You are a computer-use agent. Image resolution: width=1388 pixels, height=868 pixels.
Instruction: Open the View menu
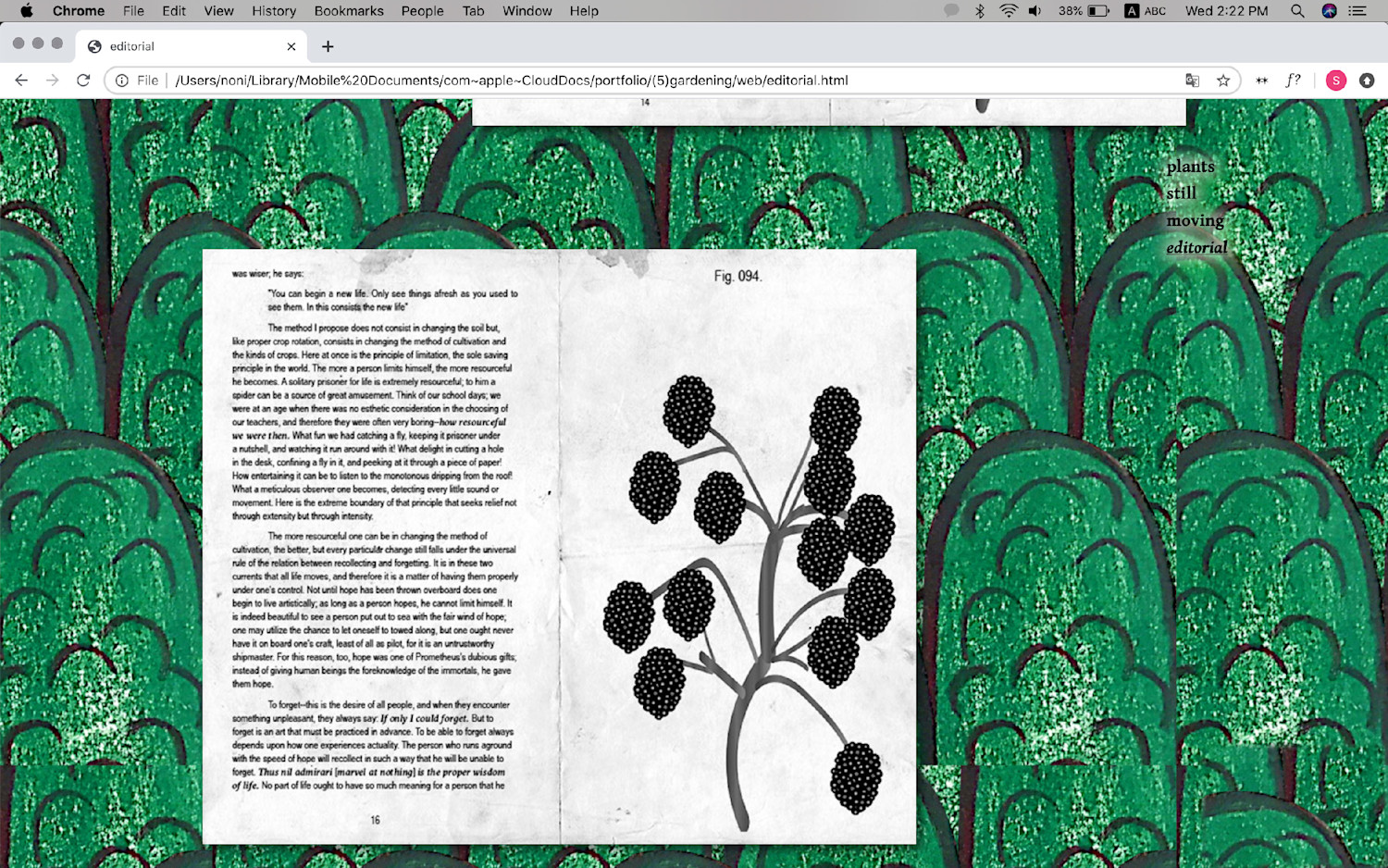[218, 11]
